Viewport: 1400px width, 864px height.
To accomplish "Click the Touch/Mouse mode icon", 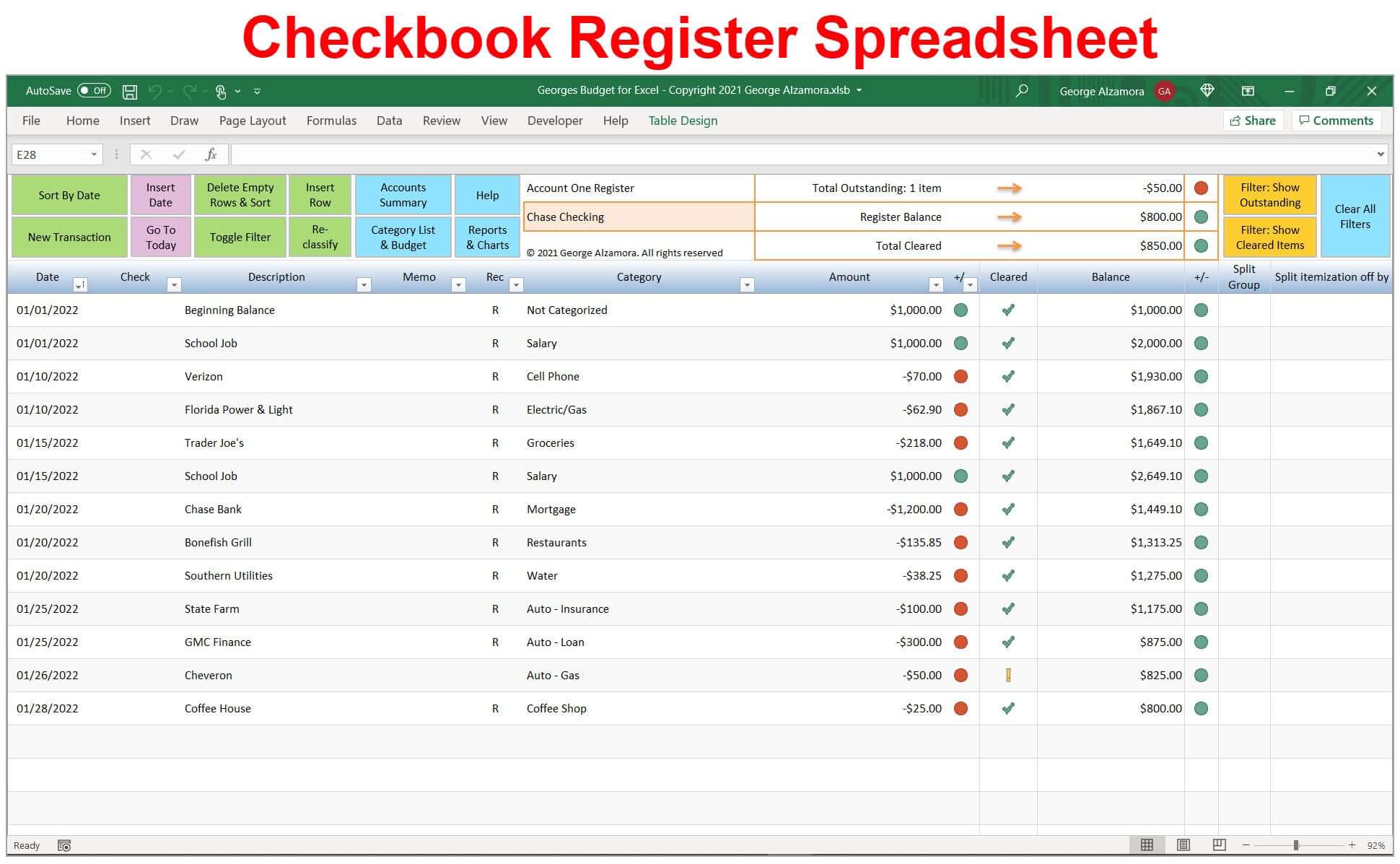I will tap(221, 92).
